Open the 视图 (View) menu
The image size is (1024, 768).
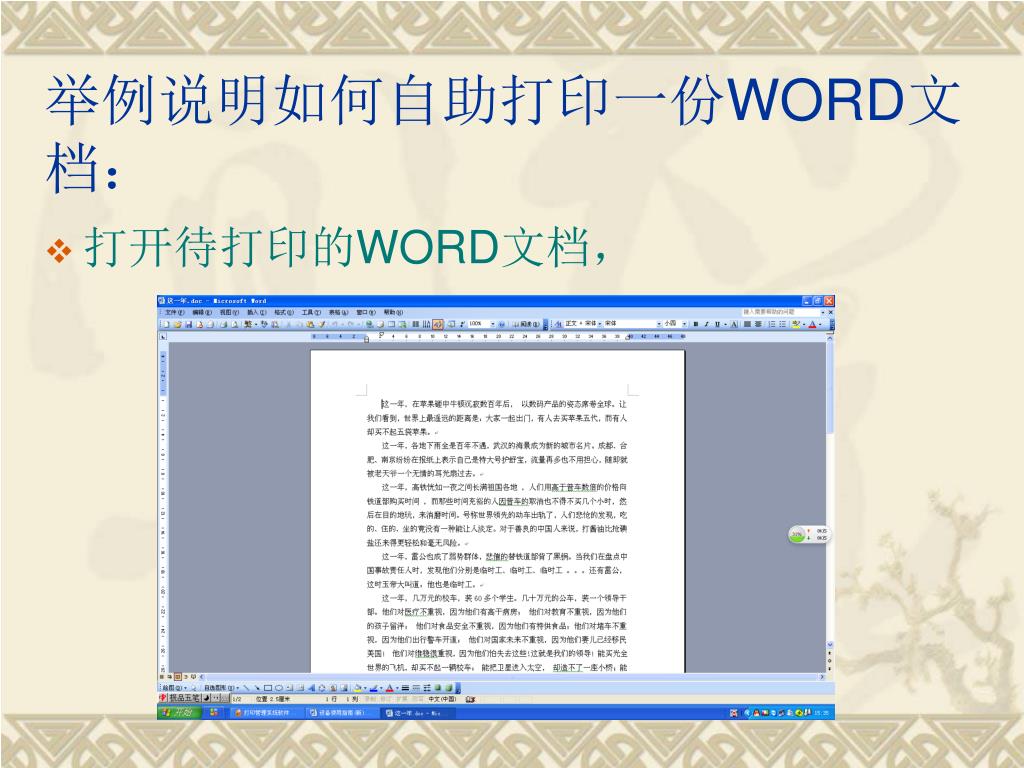pyautogui.click(x=229, y=312)
